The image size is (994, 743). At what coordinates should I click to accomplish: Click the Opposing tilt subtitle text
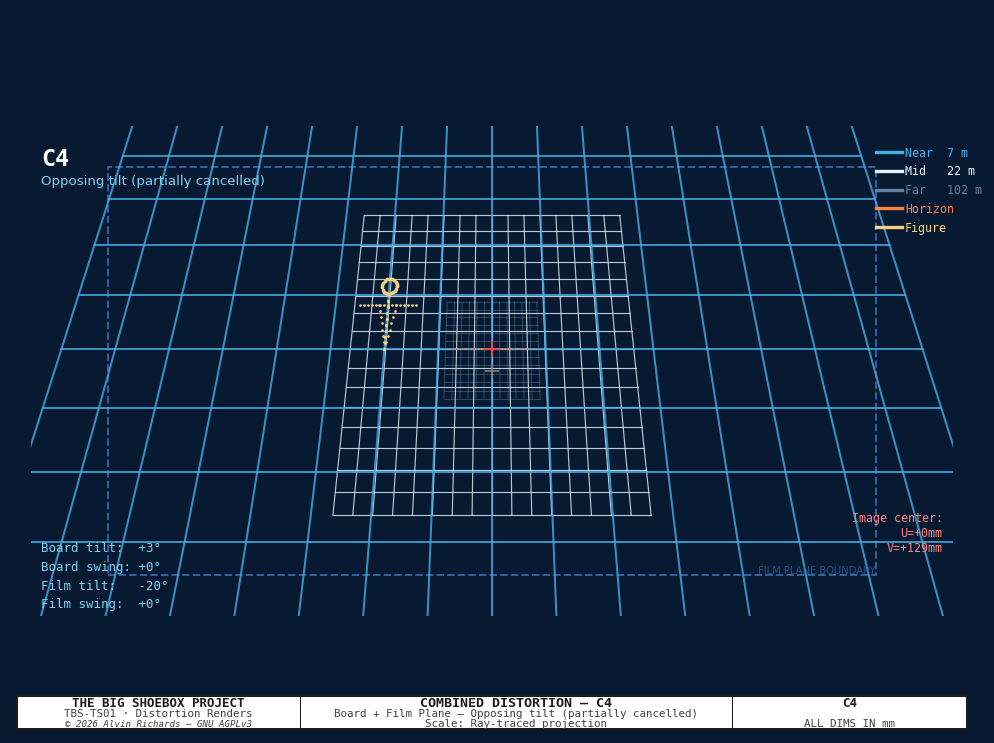pos(153,181)
